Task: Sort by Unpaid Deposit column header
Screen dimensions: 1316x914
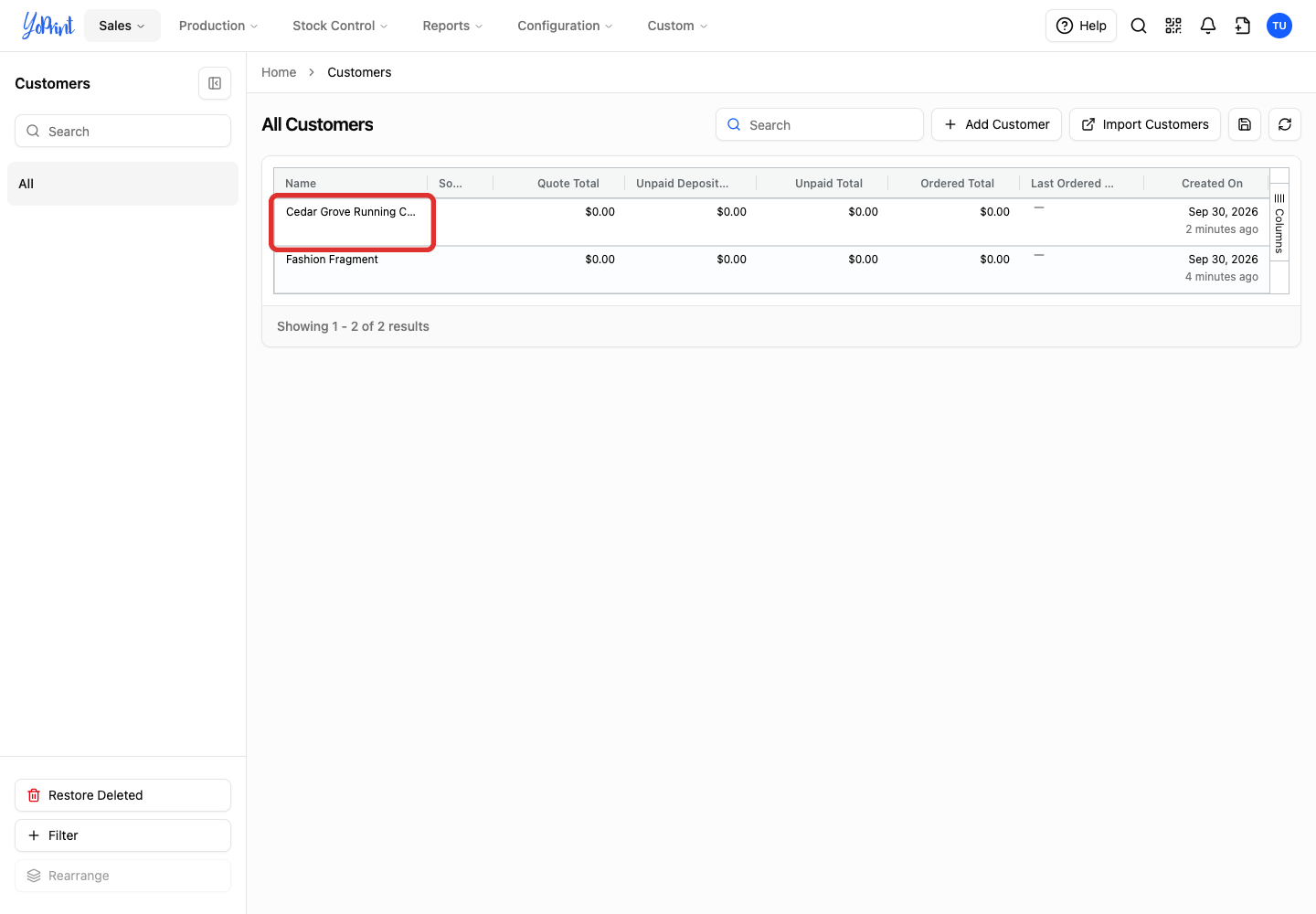Action: (x=691, y=183)
